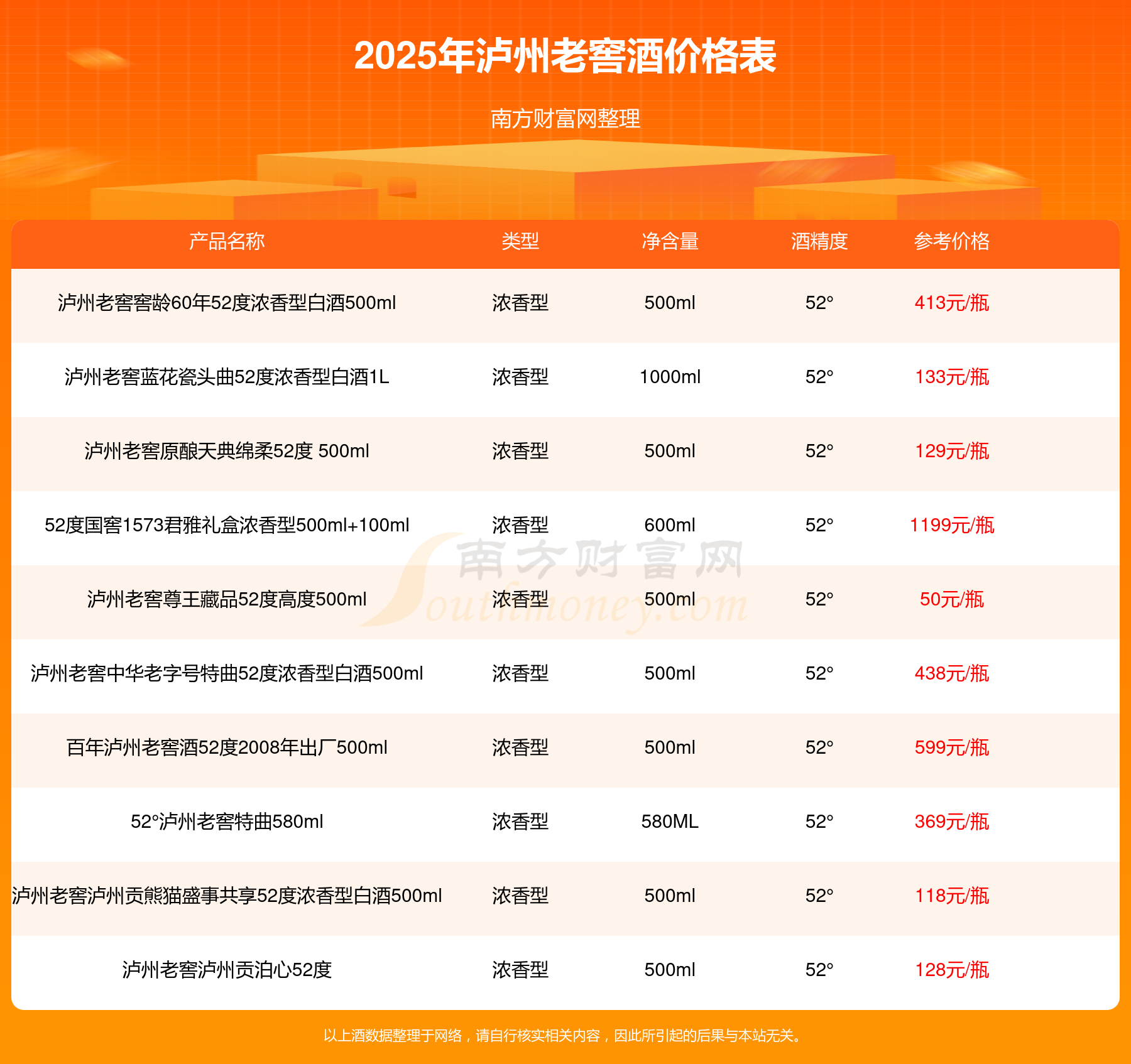Click the 酒精度 column header

[819, 241]
